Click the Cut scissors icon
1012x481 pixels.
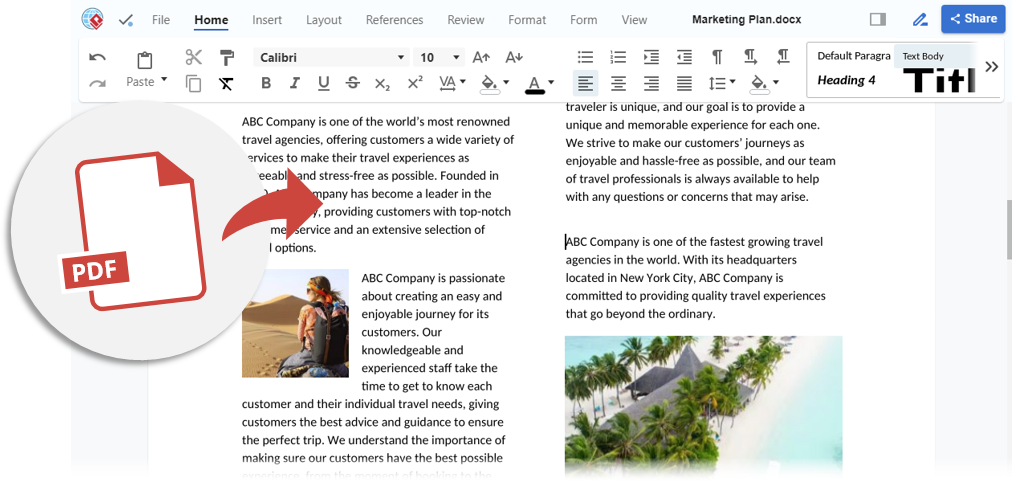click(194, 58)
